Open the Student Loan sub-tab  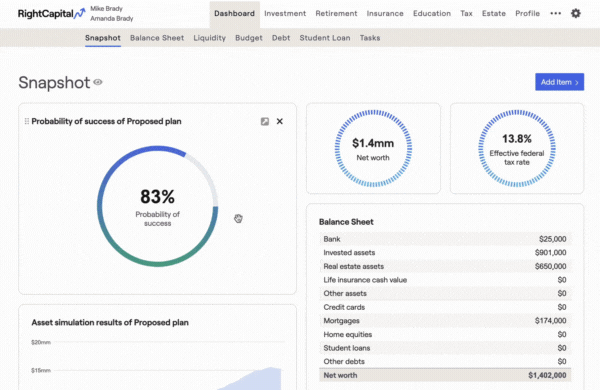click(325, 38)
